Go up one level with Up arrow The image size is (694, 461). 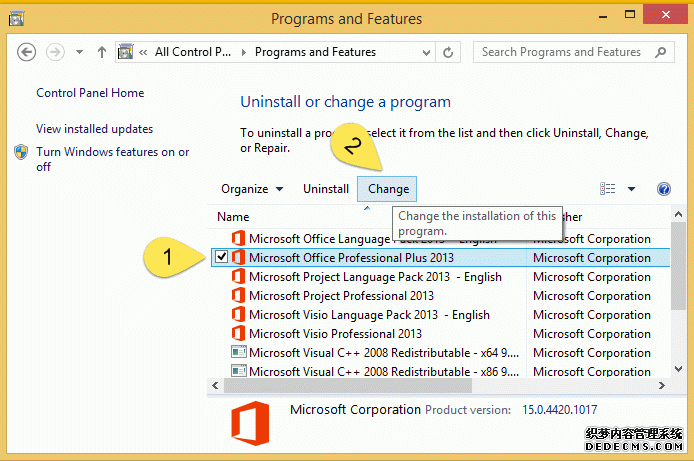(x=102, y=52)
